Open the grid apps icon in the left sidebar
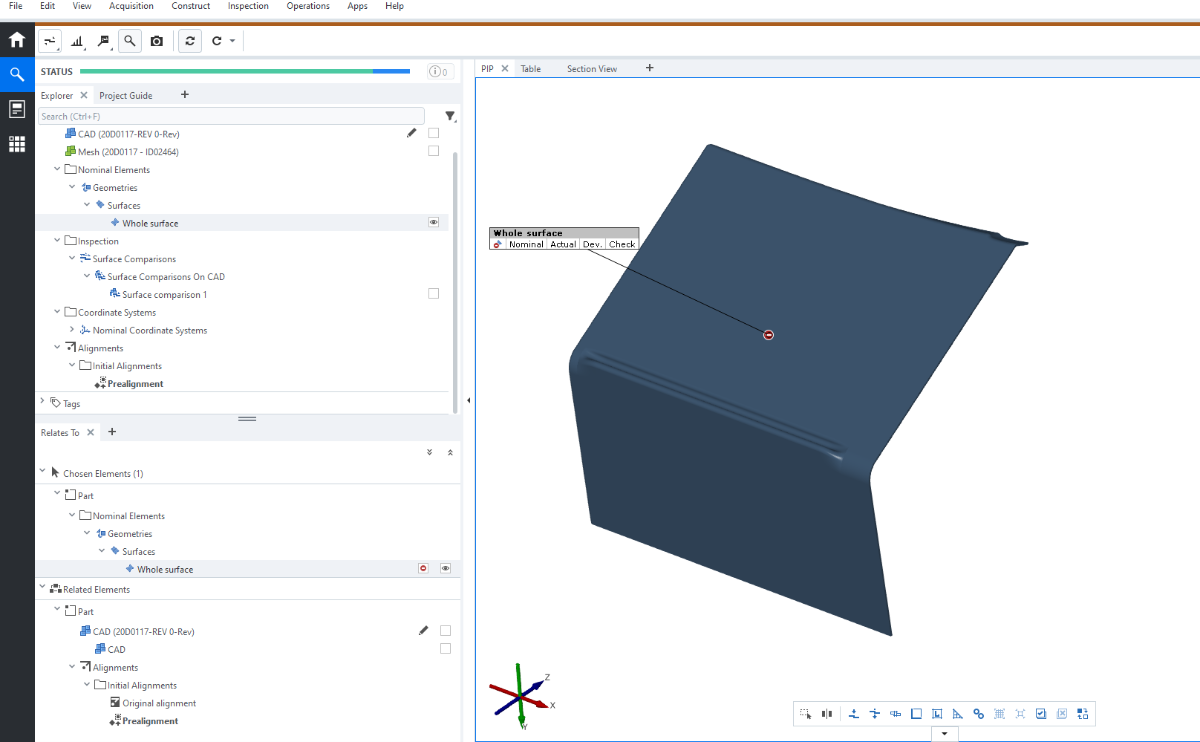Screen dimensions: 1200x742 tap(17, 144)
